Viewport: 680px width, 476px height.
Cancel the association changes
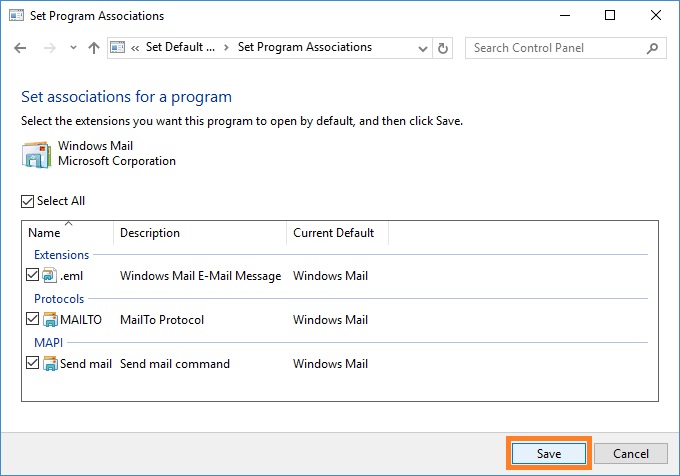(631, 453)
